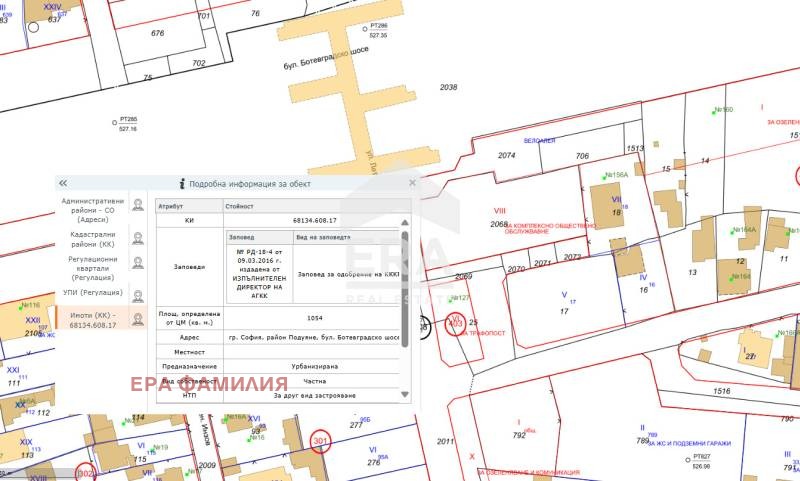Select the УПИ (Регулация) tab
This screenshot has height=481, width=800.
93,293
